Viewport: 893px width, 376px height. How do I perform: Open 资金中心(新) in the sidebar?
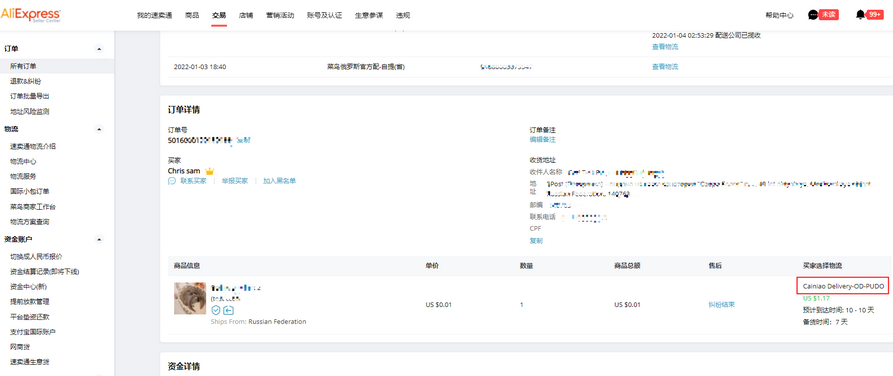(x=28, y=286)
